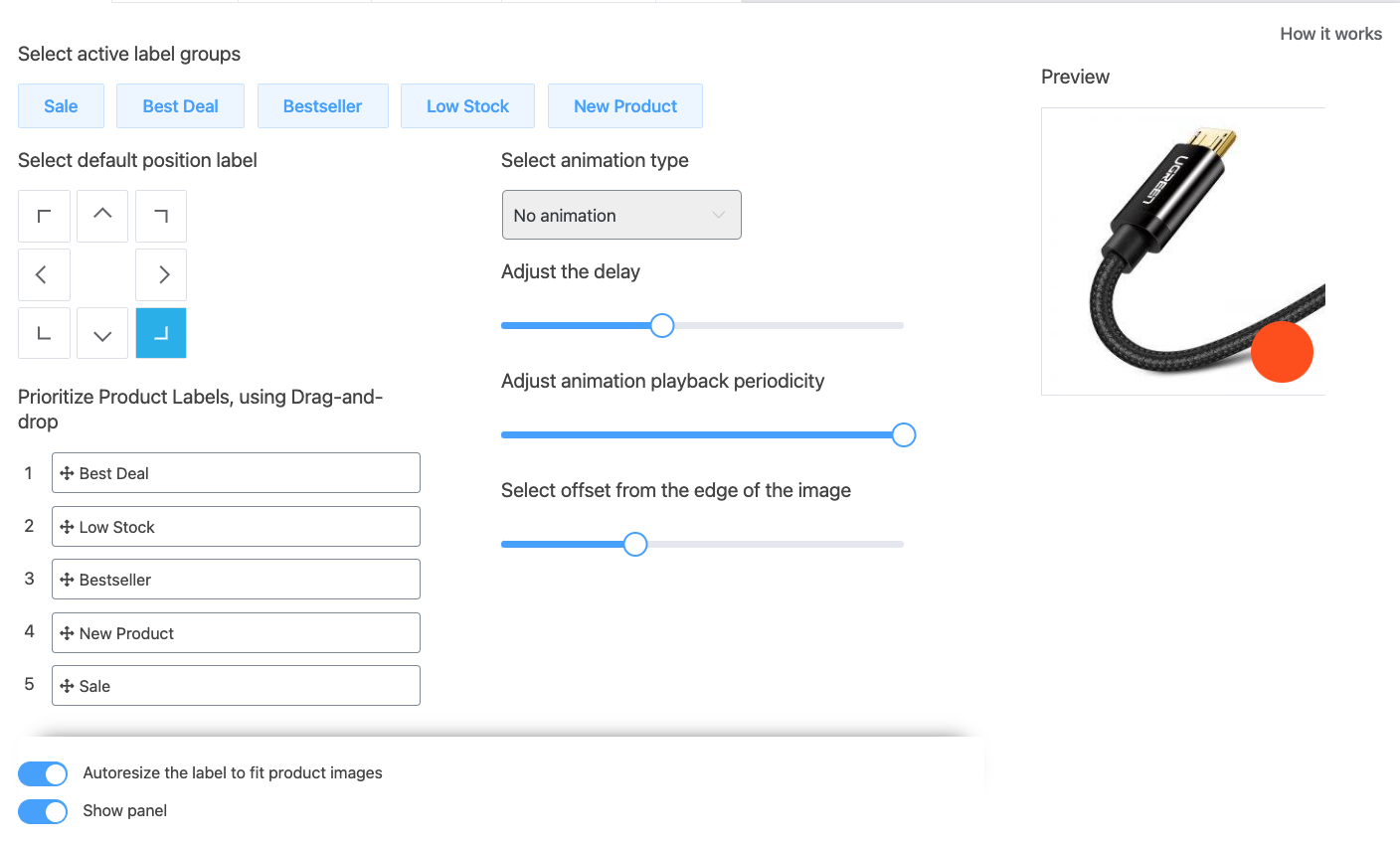The width and height of the screenshot is (1400, 844).
Task: Select the right-side label position arrow
Action: [161, 274]
